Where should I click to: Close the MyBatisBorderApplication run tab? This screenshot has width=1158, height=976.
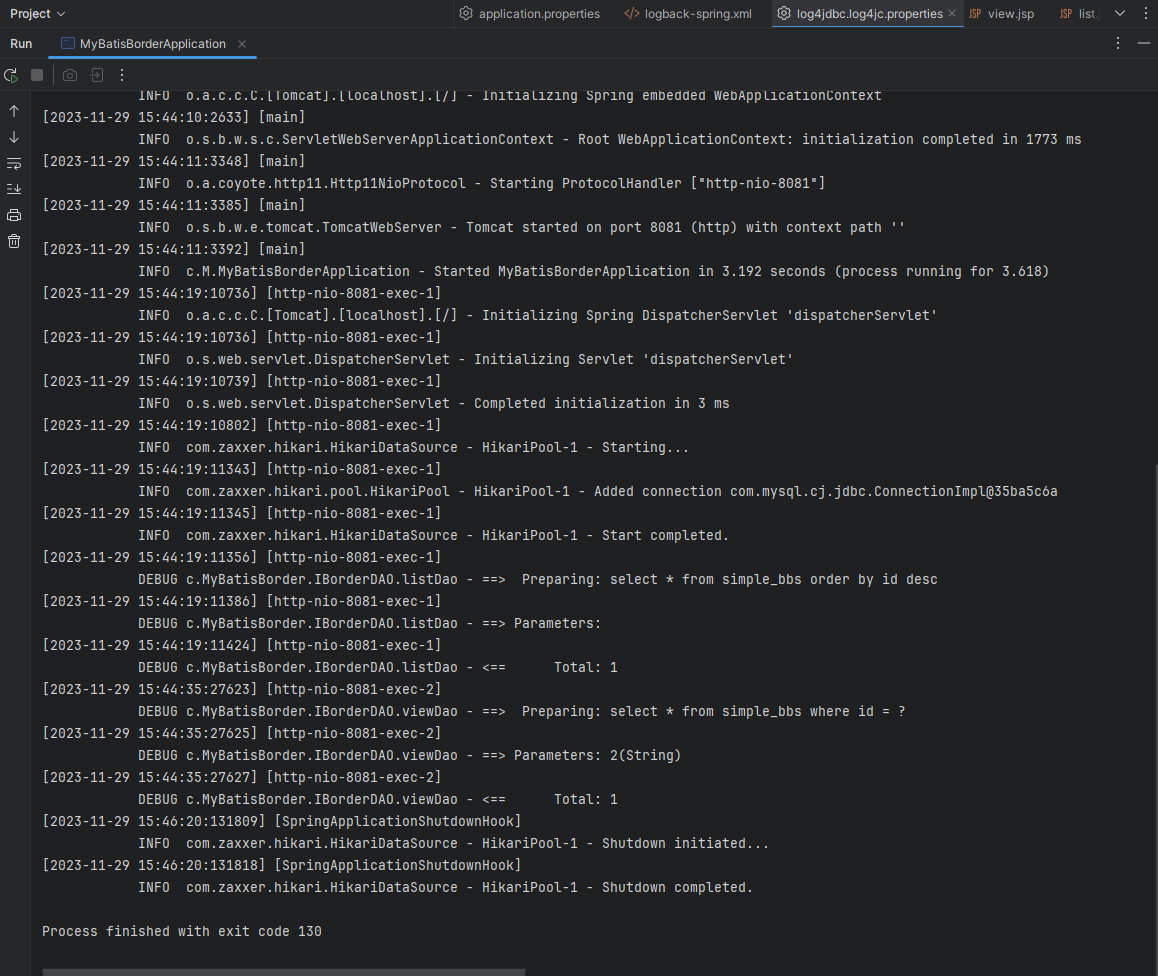click(241, 44)
